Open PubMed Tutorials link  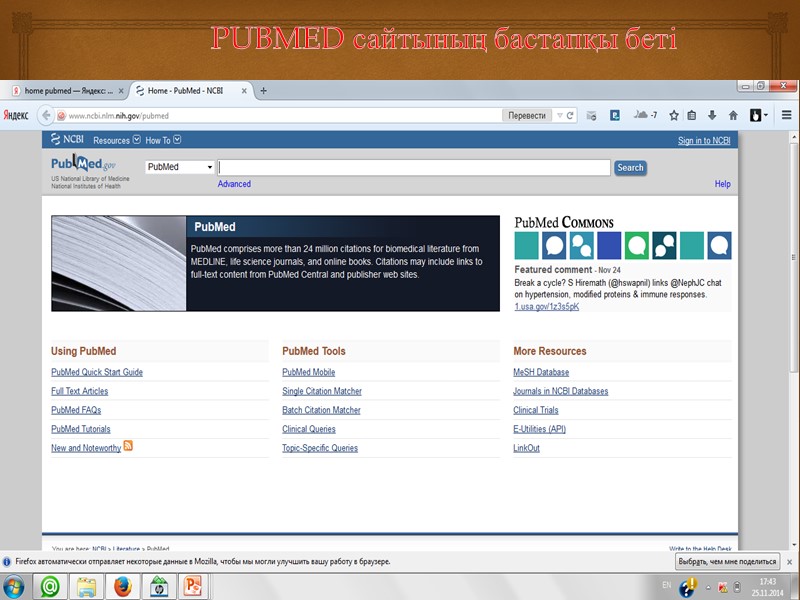point(81,429)
